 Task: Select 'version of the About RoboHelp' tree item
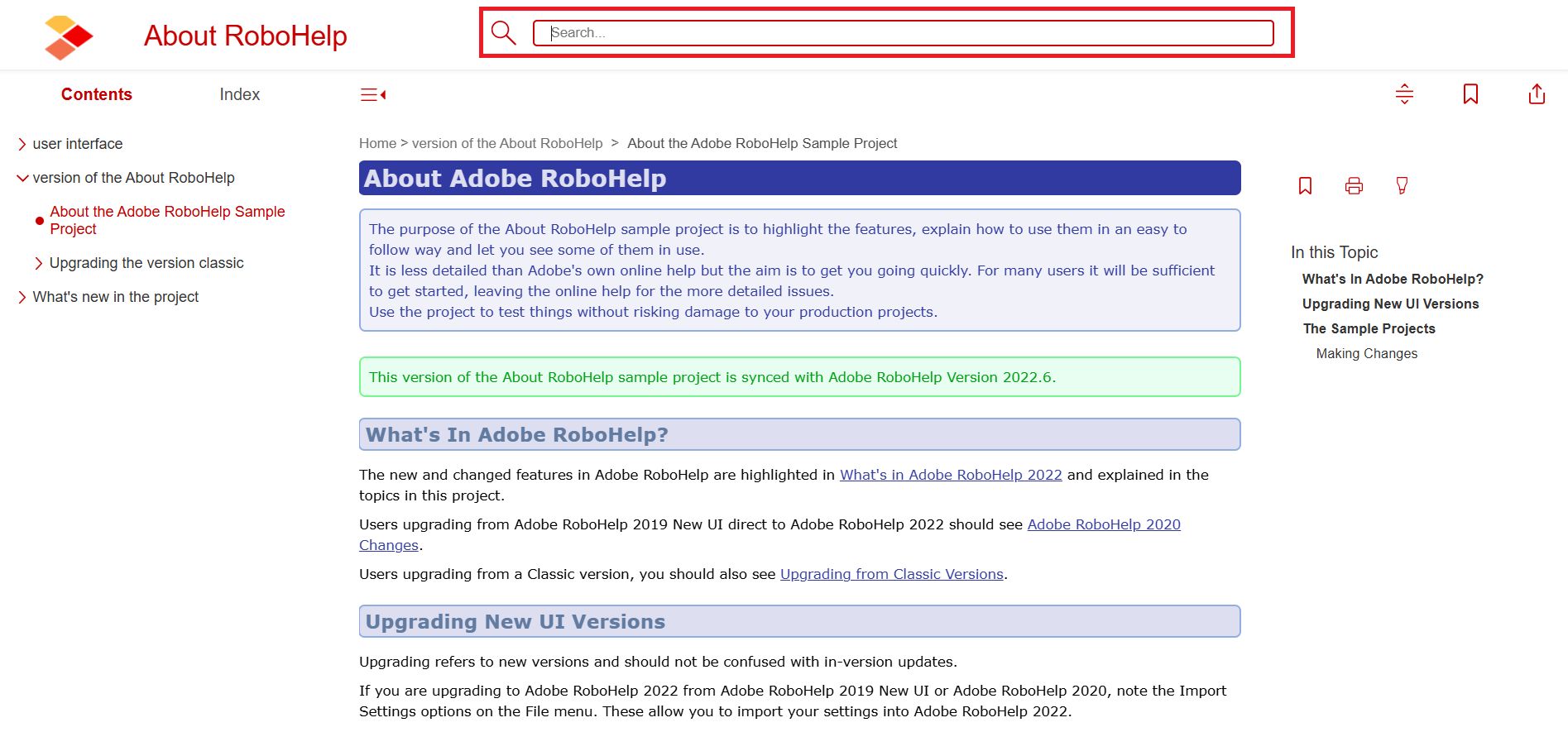pos(134,178)
